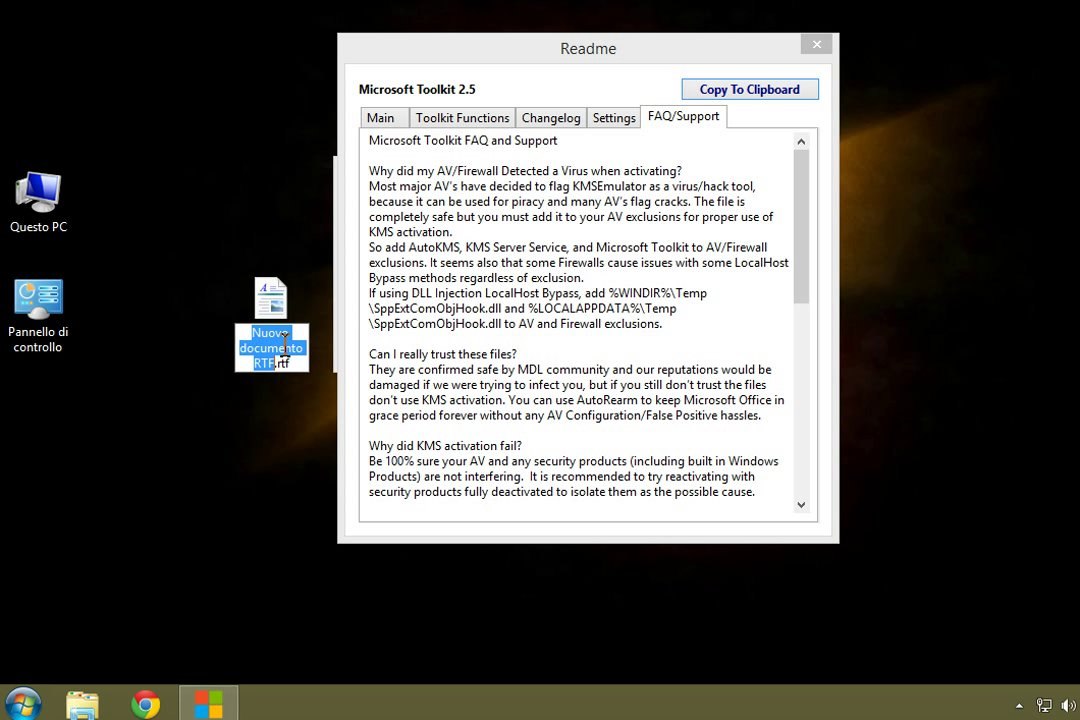This screenshot has height=720, width=1080.
Task: Click the 'Microsoft Toolkit FAQ and Support' heading
Action: tap(463, 141)
